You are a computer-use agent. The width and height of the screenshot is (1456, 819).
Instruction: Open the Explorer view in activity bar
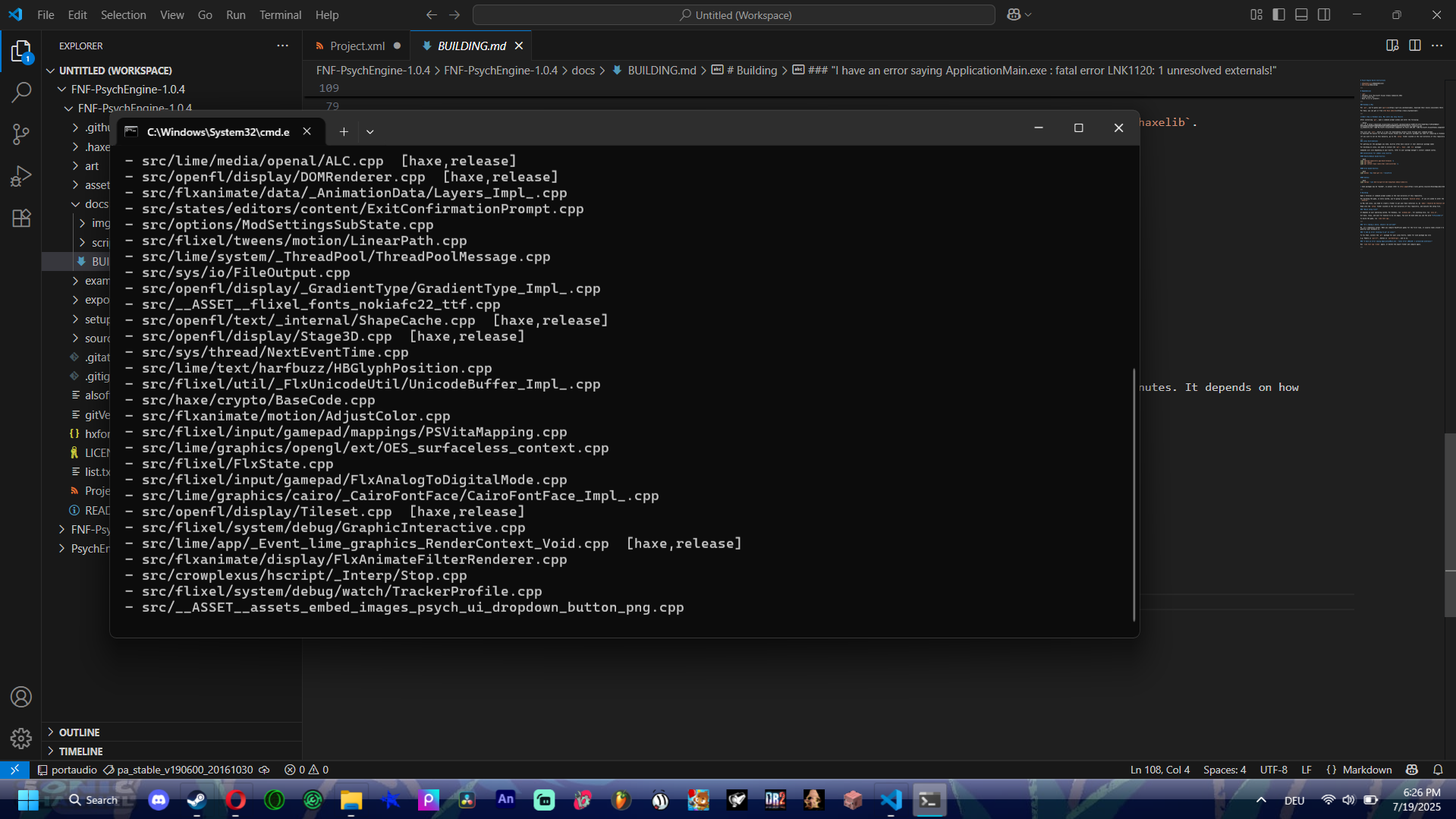click(21, 52)
